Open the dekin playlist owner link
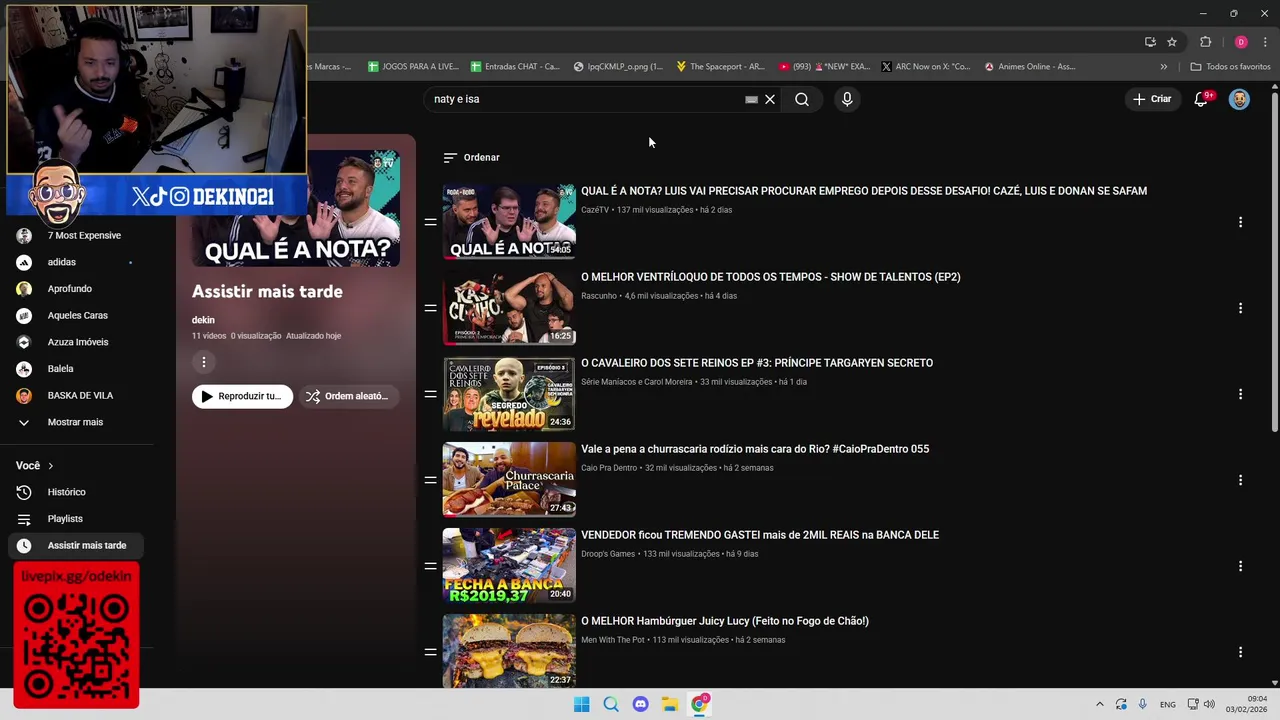Image resolution: width=1280 pixels, height=720 pixels. [203, 320]
